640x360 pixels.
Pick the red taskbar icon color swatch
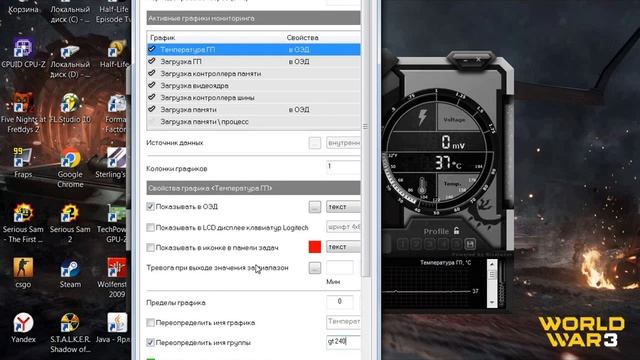coord(315,247)
